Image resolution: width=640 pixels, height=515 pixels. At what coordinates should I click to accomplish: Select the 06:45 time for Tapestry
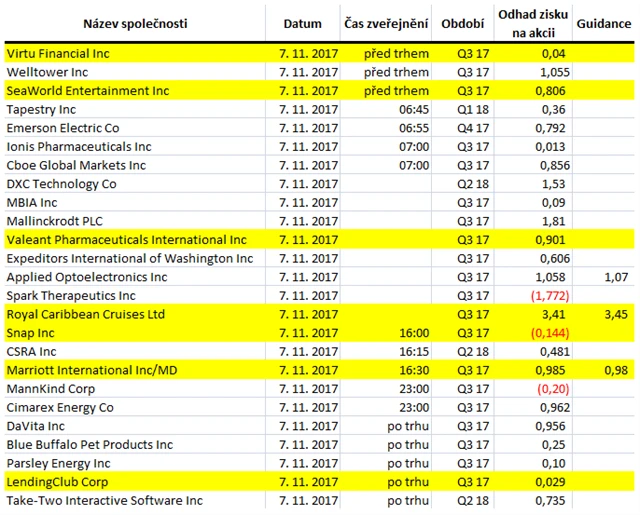414,109
